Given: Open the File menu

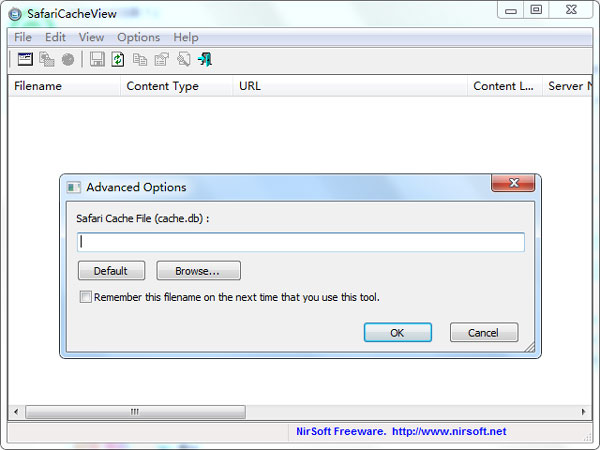Looking at the screenshot, I should (x=23, y=37).
